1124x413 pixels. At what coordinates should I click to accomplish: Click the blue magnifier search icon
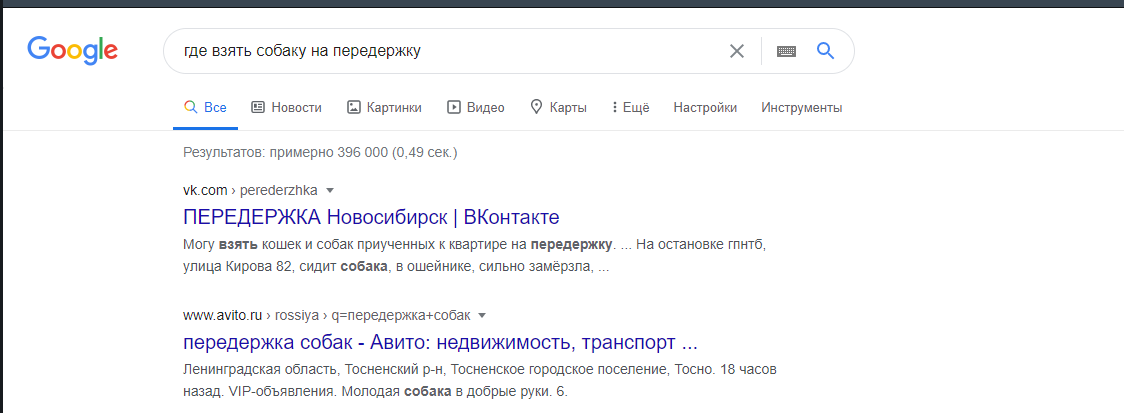826,50
